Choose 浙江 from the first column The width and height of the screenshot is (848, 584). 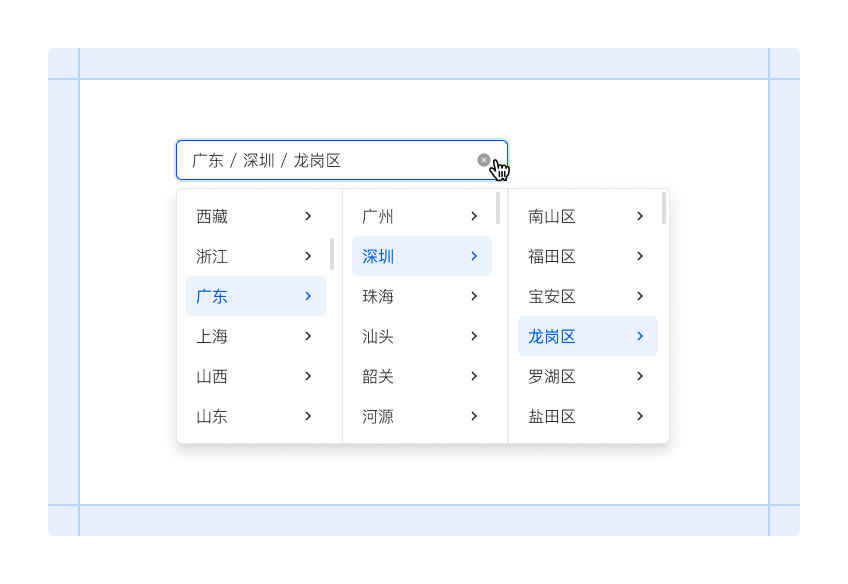(x=212, y=256)
